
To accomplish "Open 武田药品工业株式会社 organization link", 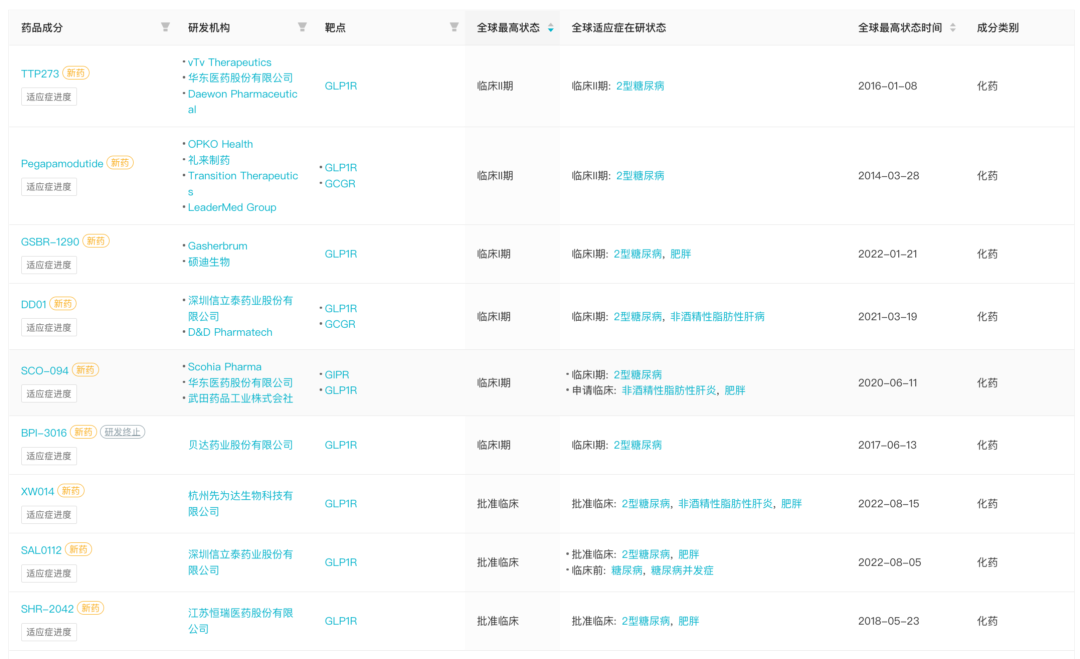I will [x=240, y=398].
